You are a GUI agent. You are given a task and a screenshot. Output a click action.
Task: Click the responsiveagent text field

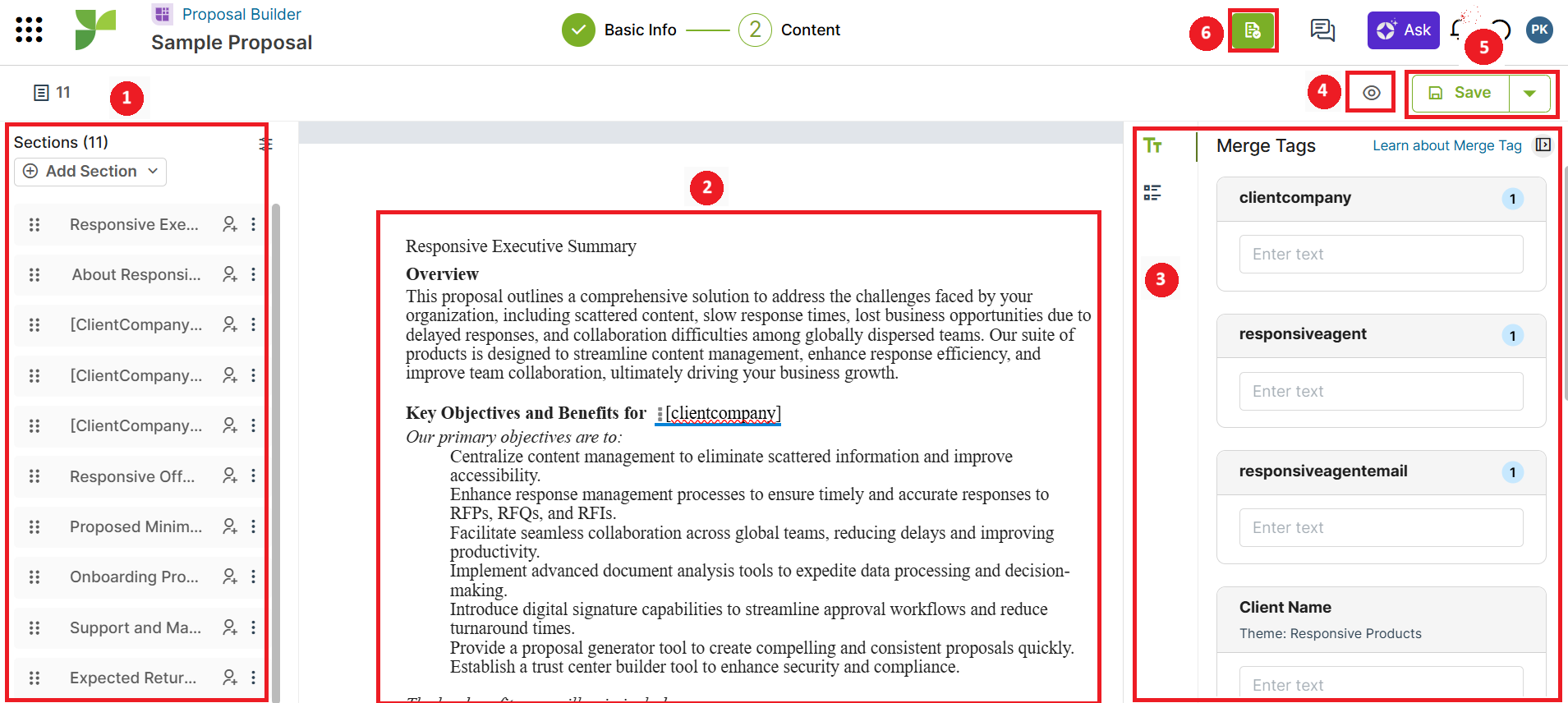[x=1381, y=392]
